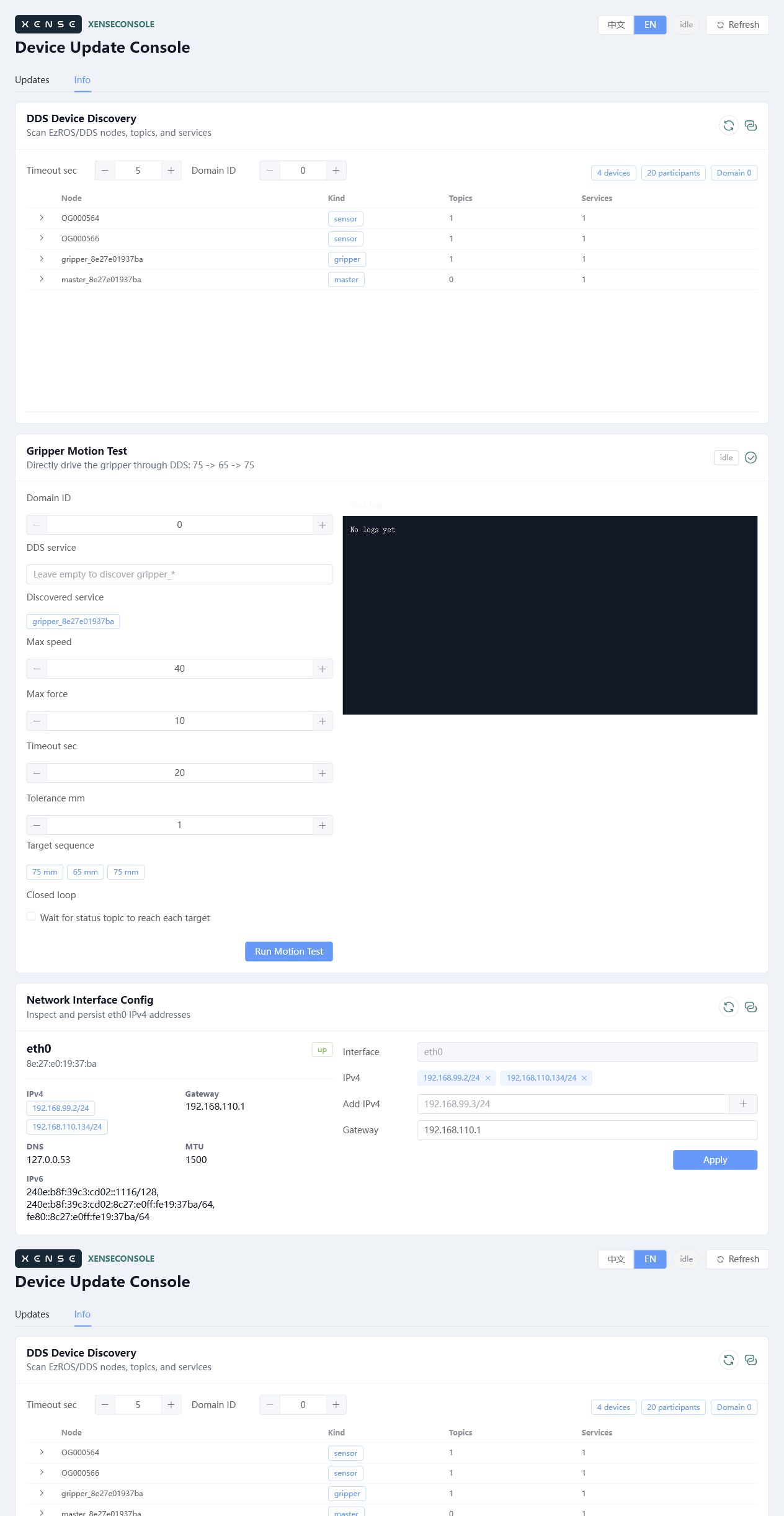Open the Updates tab in the lower duplicate header
Screen dimensions: 784x1516
tap(32, 1314)
